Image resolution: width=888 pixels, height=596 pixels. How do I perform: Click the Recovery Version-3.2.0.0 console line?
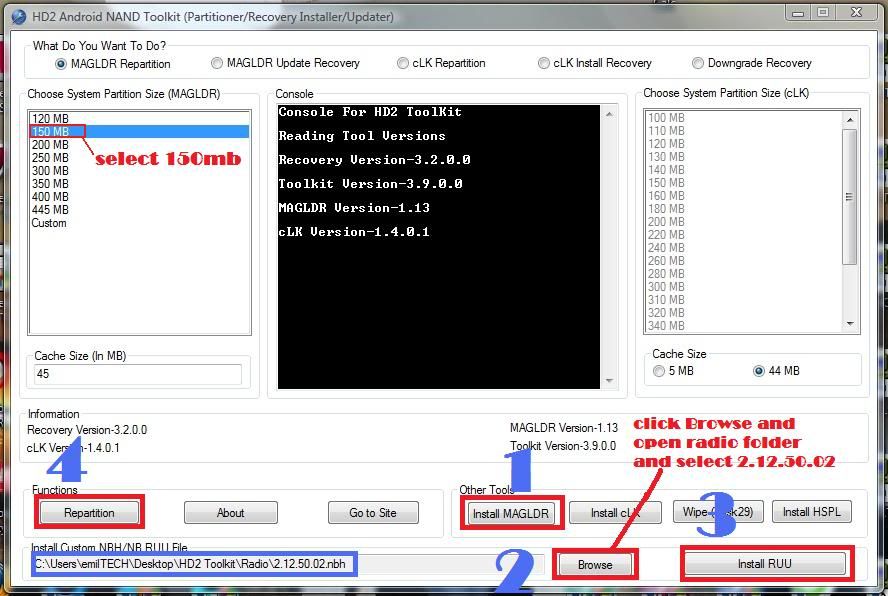(374, 160)
